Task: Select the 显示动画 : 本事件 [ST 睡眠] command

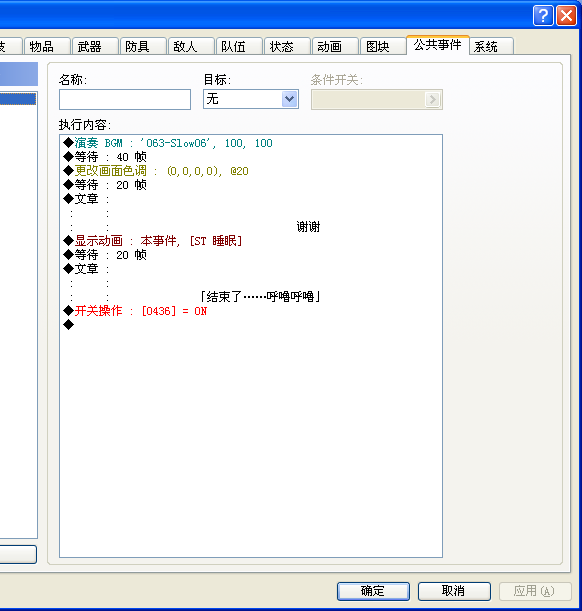Action: 251,241
